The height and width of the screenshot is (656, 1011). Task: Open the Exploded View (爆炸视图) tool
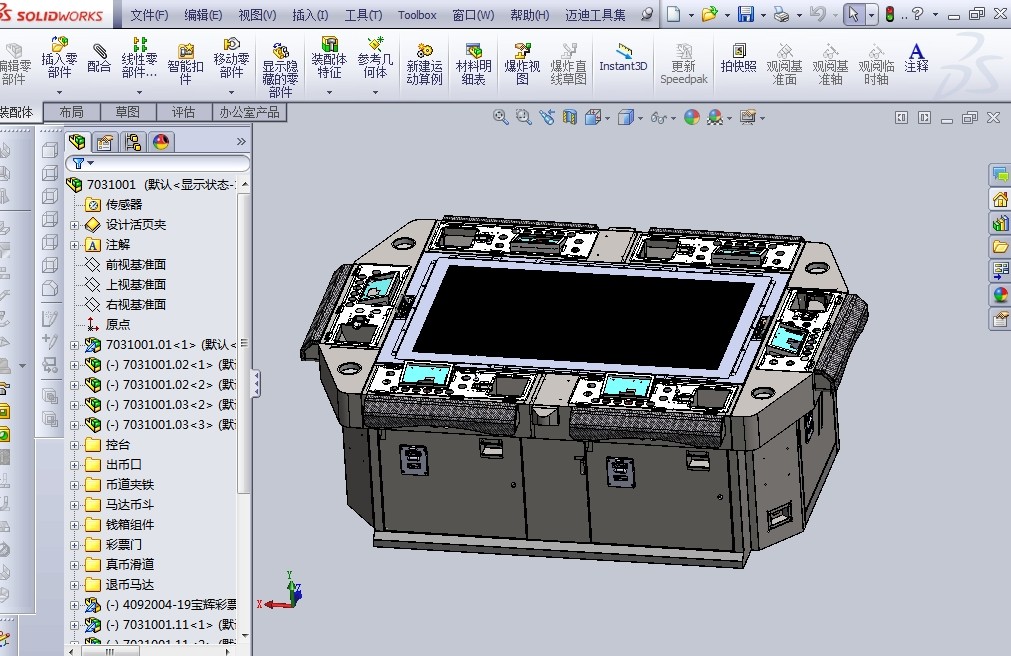[522, 55]
